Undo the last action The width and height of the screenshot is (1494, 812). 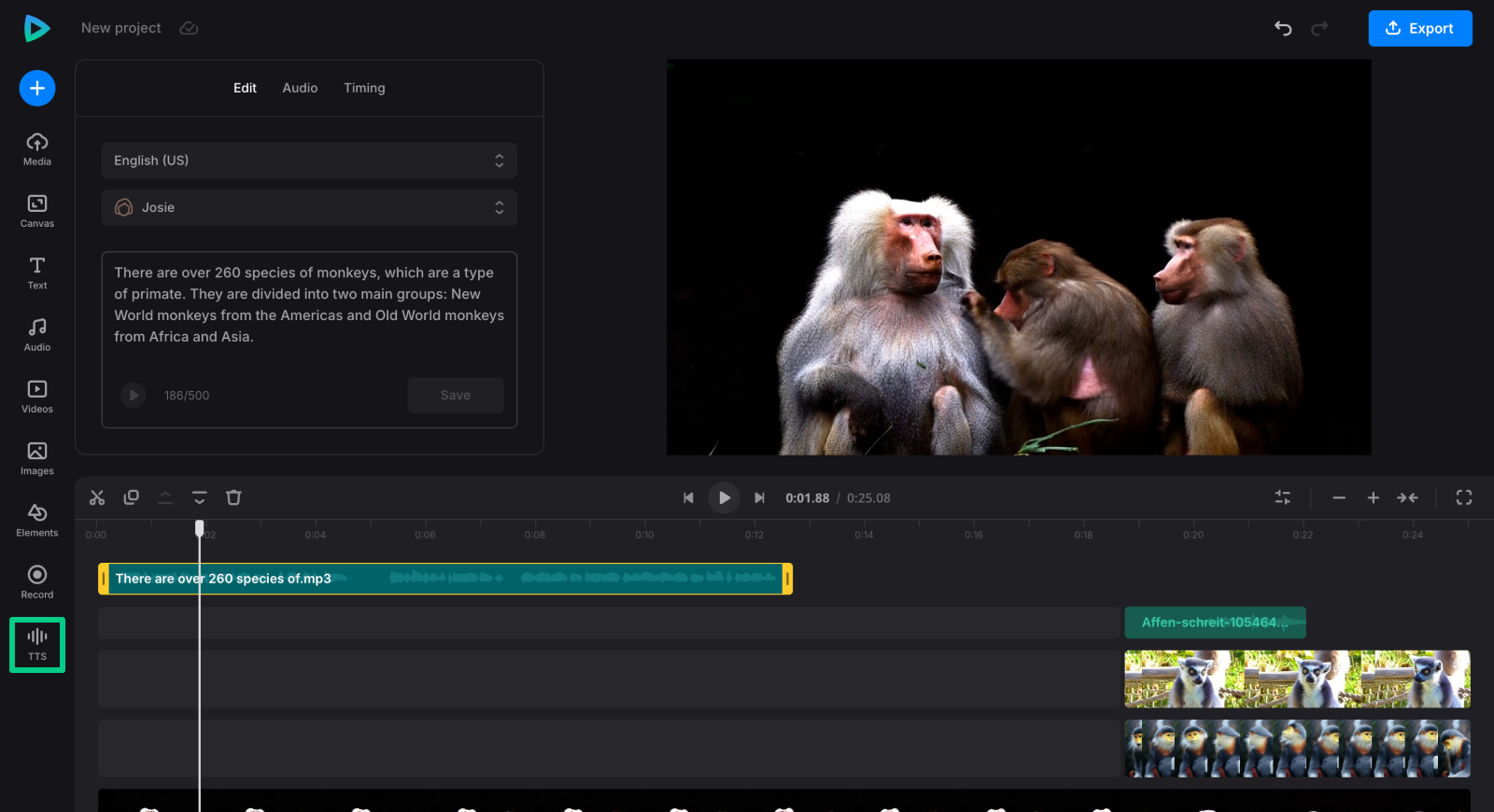pos(1283,28)
